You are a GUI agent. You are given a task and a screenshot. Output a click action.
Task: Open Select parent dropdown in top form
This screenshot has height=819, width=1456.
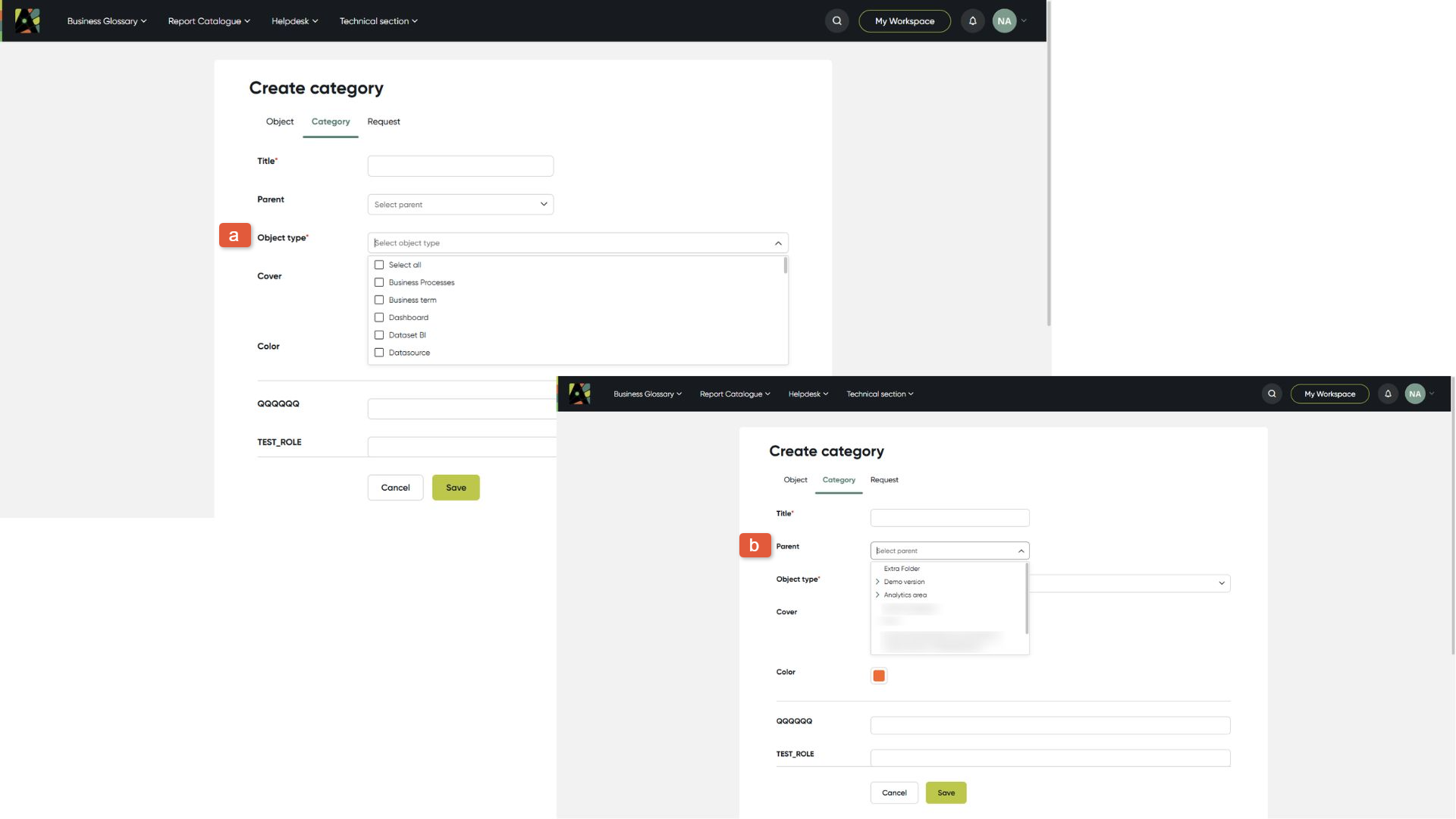[460, 204]
